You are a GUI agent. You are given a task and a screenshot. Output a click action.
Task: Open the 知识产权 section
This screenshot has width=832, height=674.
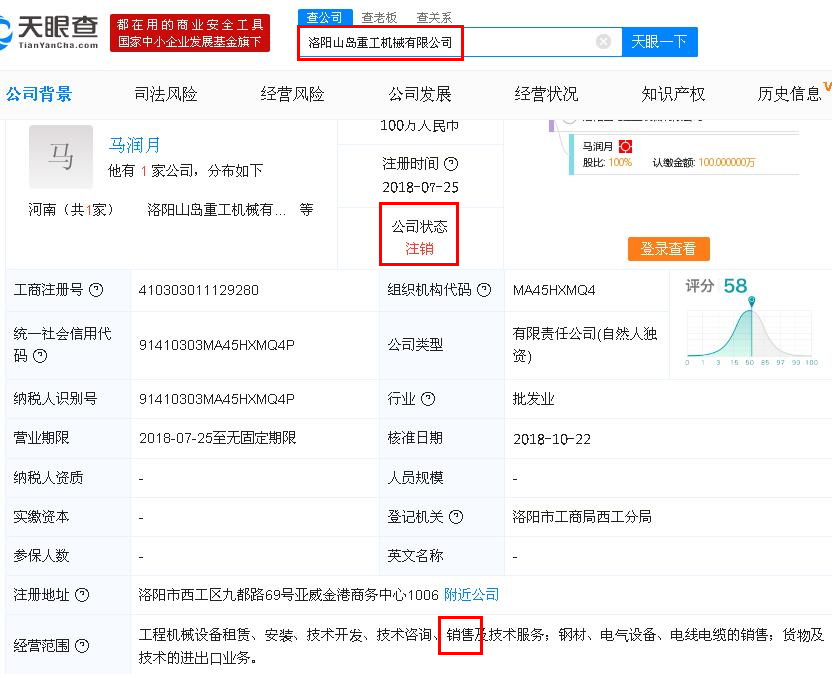(673, 94)
